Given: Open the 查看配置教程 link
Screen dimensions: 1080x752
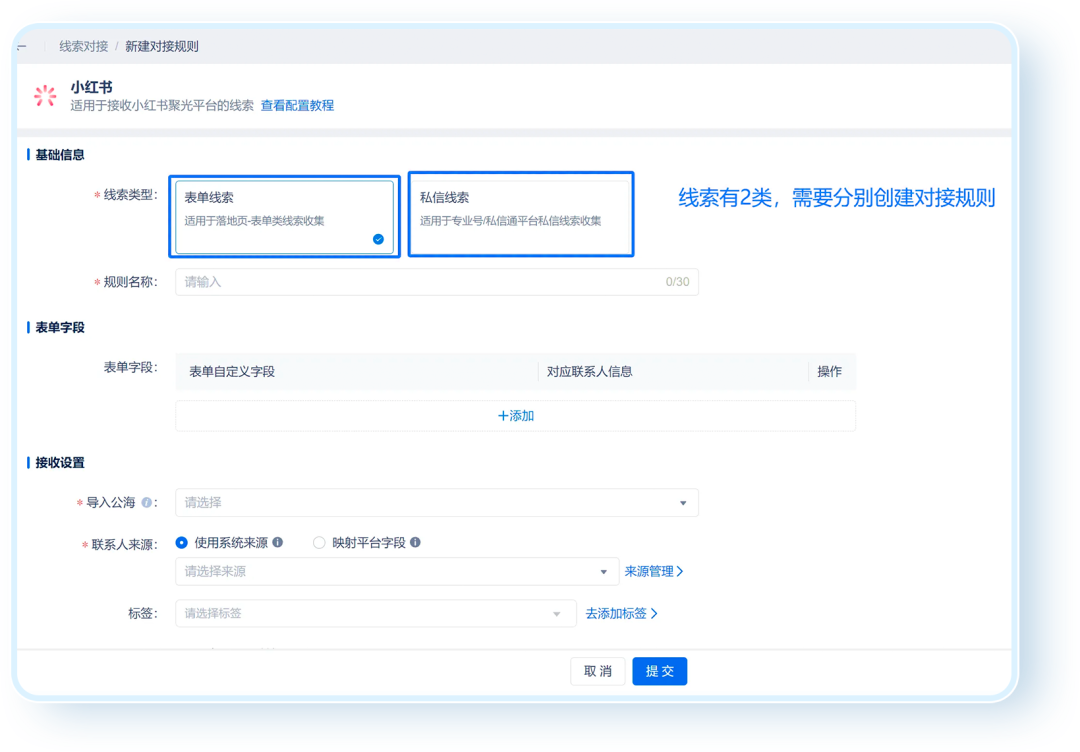Looking at the screenshot, I should point(298,105).
